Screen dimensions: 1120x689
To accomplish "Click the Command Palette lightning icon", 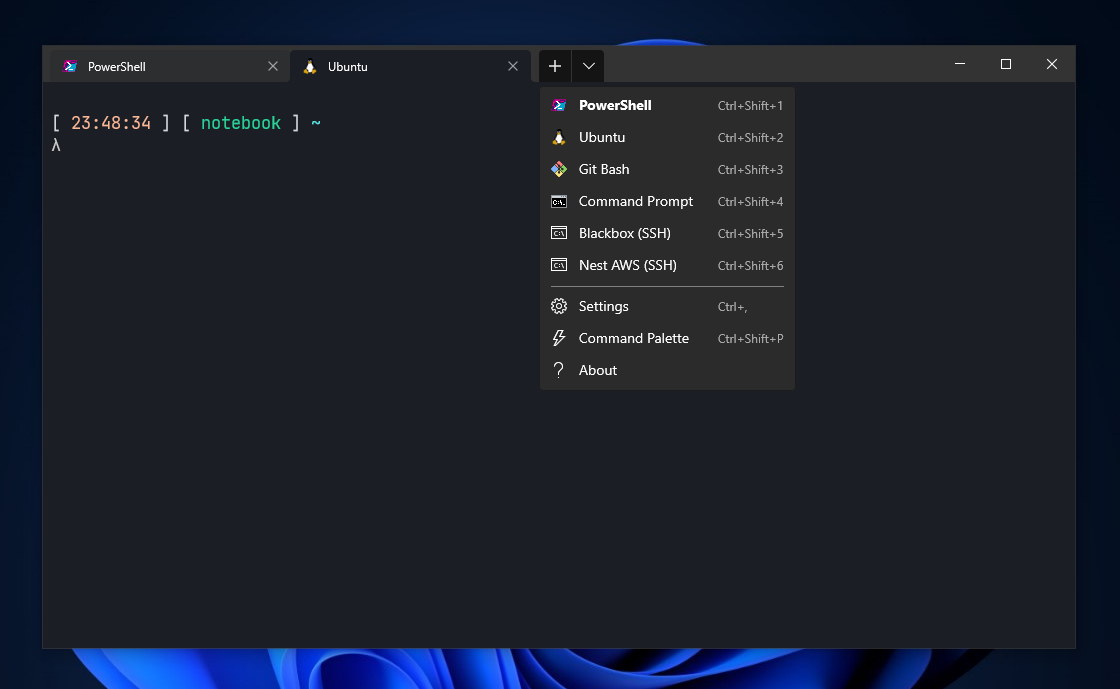I will click(559, 338).
